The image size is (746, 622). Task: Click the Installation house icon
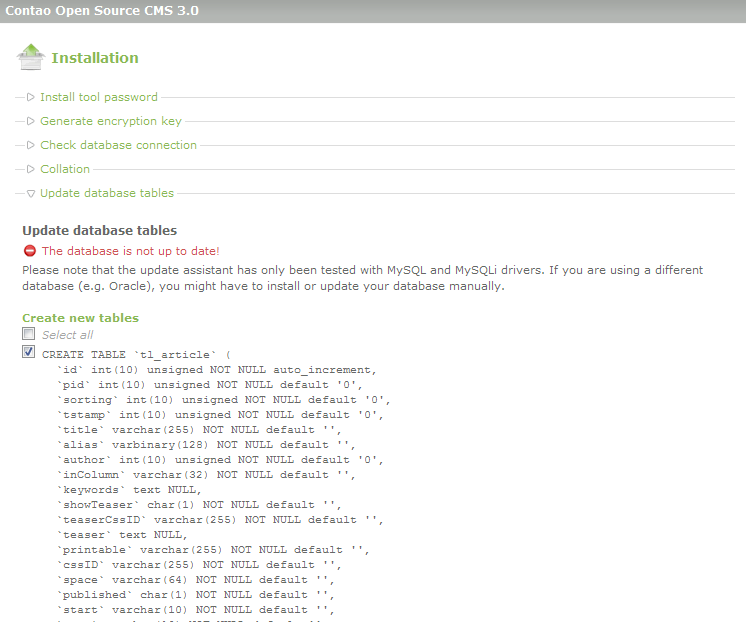click(x=31, y=57)
